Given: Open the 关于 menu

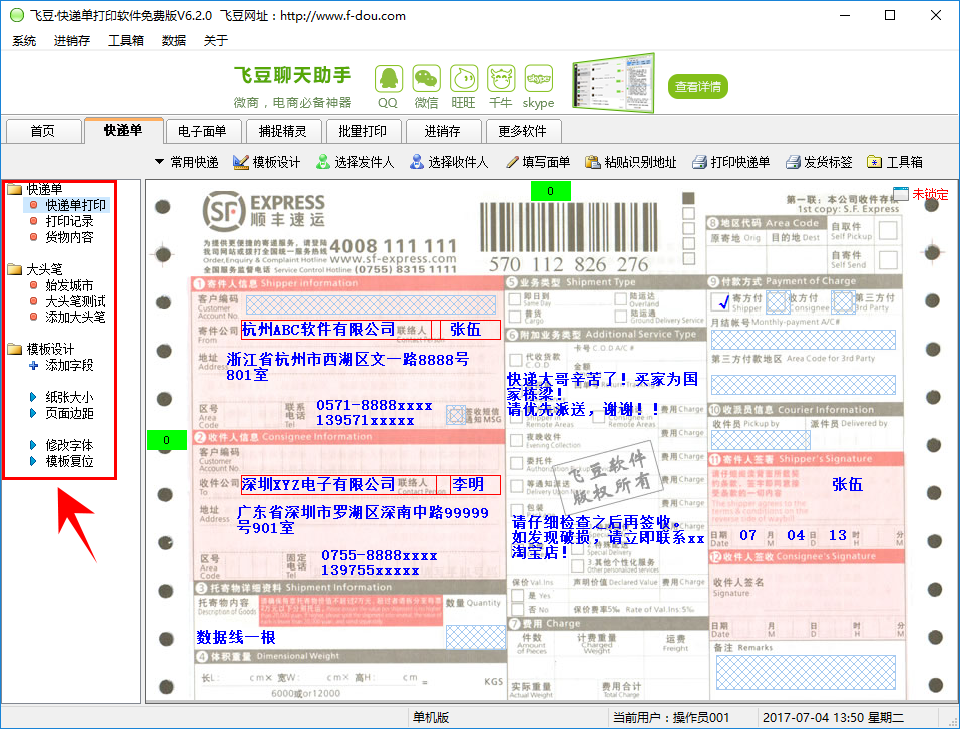Looking at the screenshot, I should coord(216,41).
